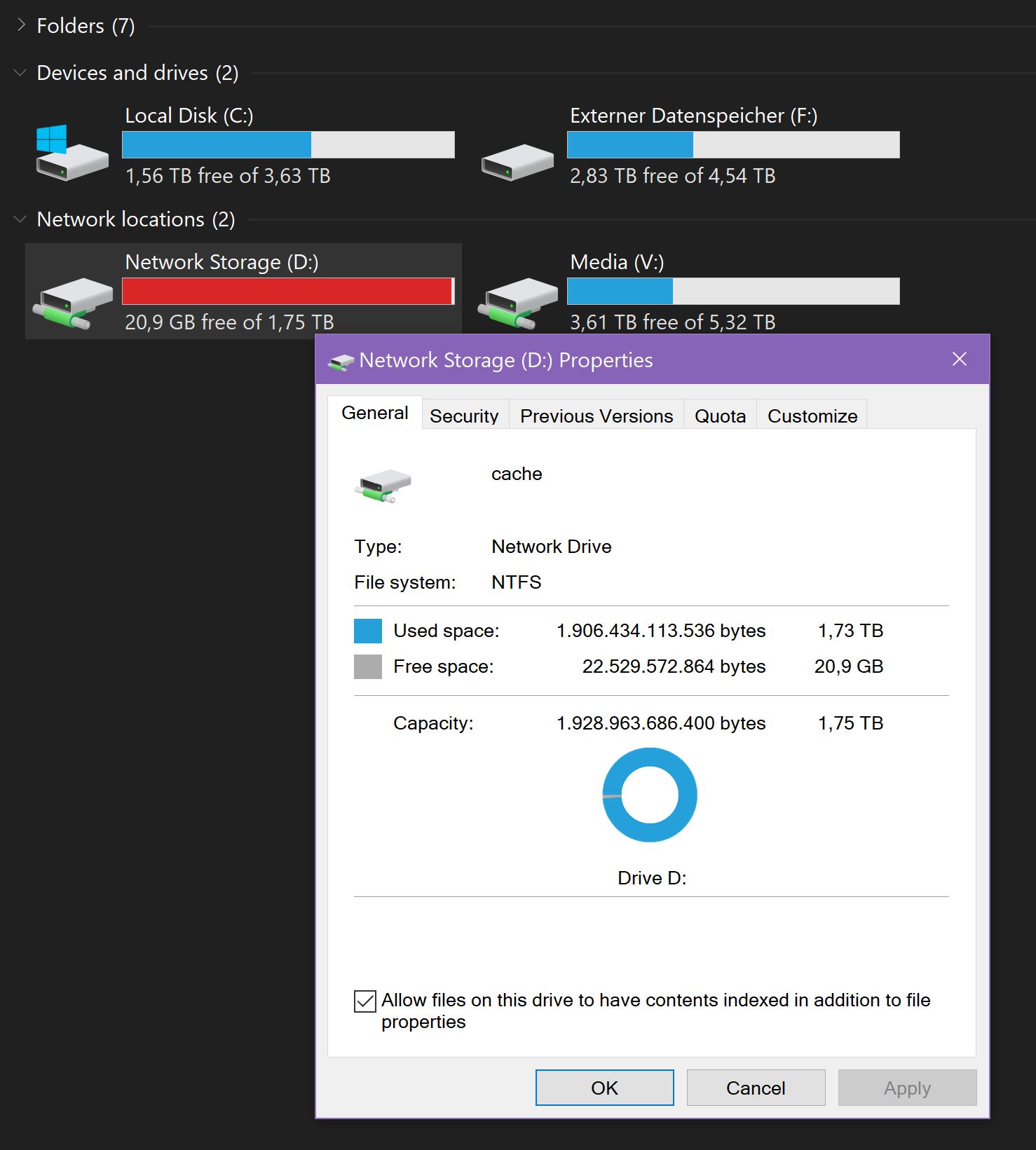This screenshot has width=1036, height=1150.
Task: Select the Media (V:) network drive icon
Action: (x=517, y=303)
